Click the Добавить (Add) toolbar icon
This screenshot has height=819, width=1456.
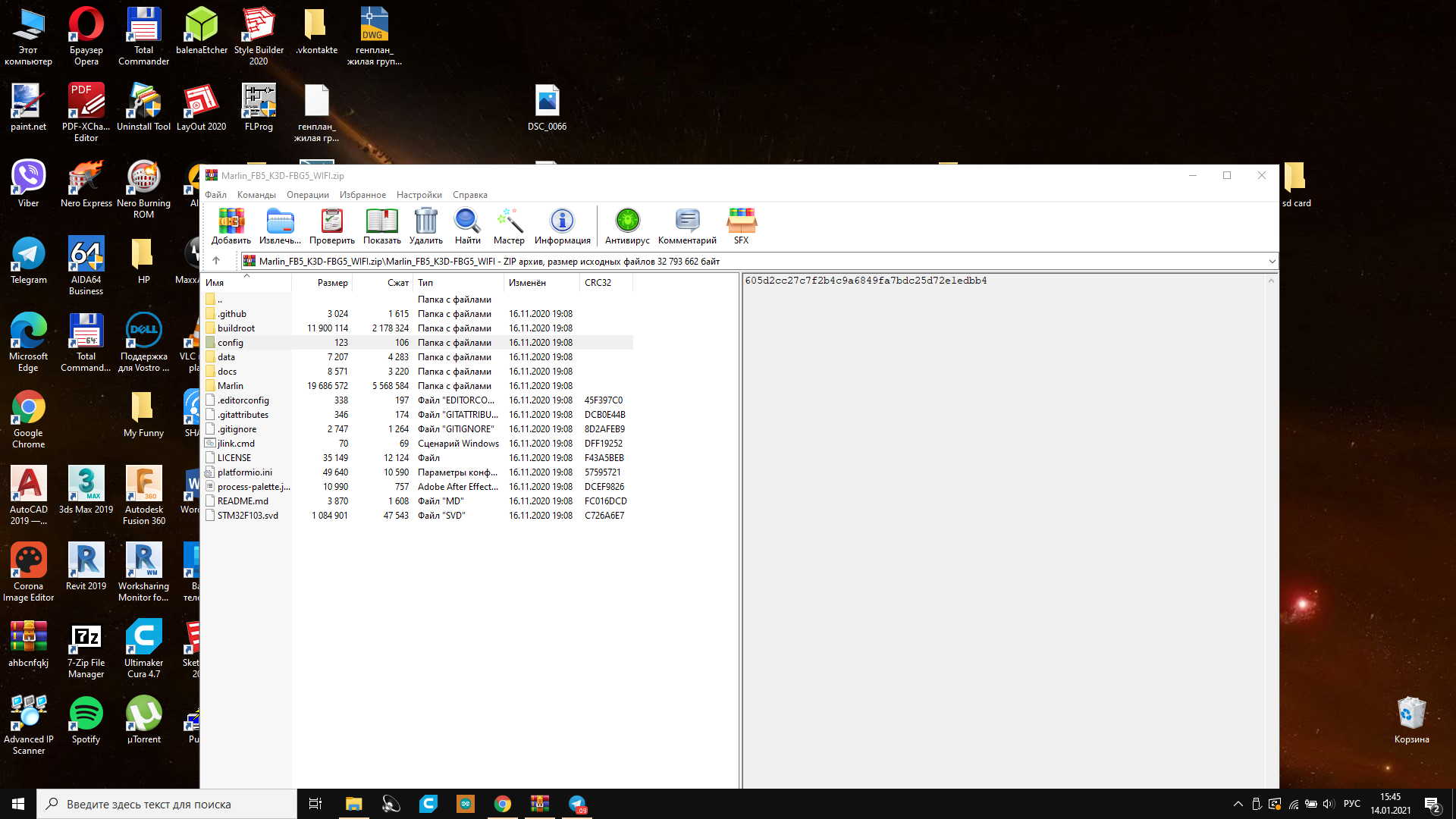(231, 226)
